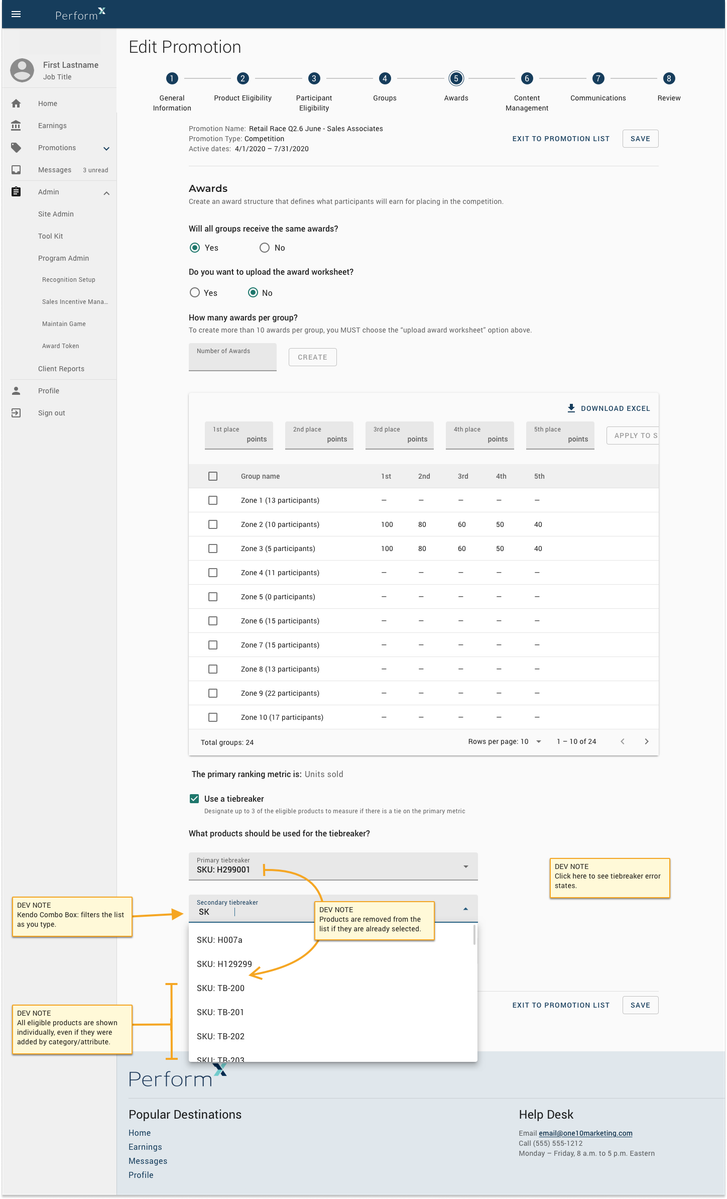Open Award Token in sidebar

pyautogui.click(x=60, y=346)
